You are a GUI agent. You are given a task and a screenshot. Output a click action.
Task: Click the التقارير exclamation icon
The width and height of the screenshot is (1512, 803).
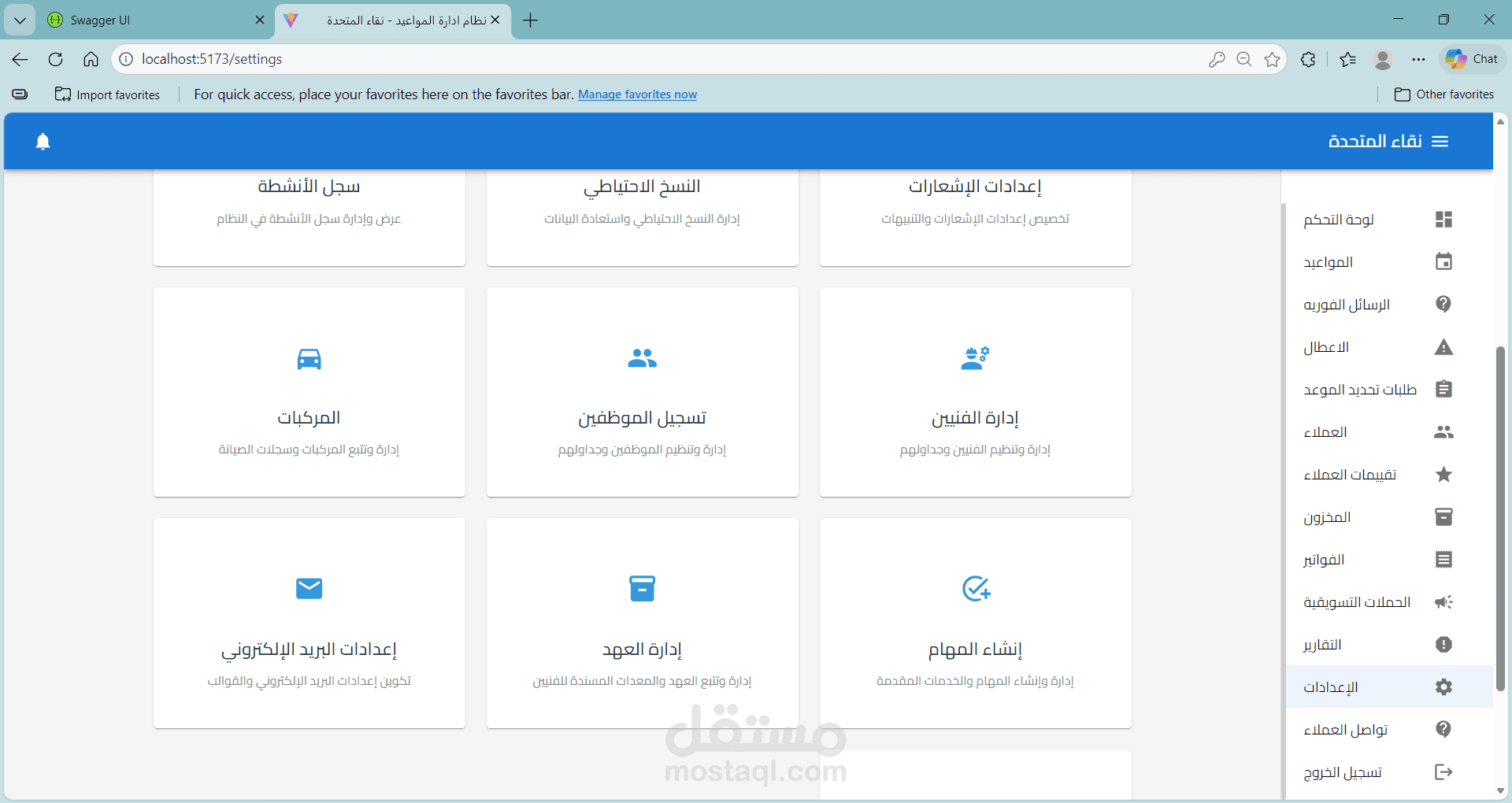coord(1443,645)
